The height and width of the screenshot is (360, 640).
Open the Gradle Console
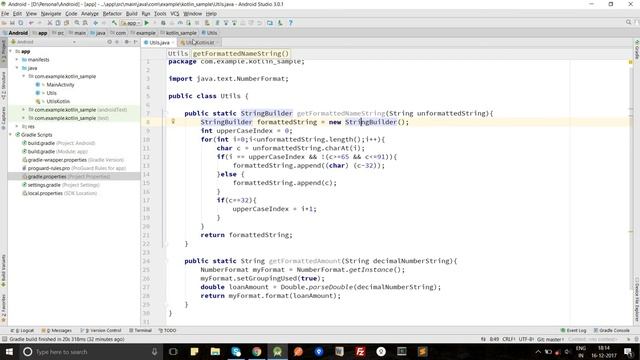611,330
